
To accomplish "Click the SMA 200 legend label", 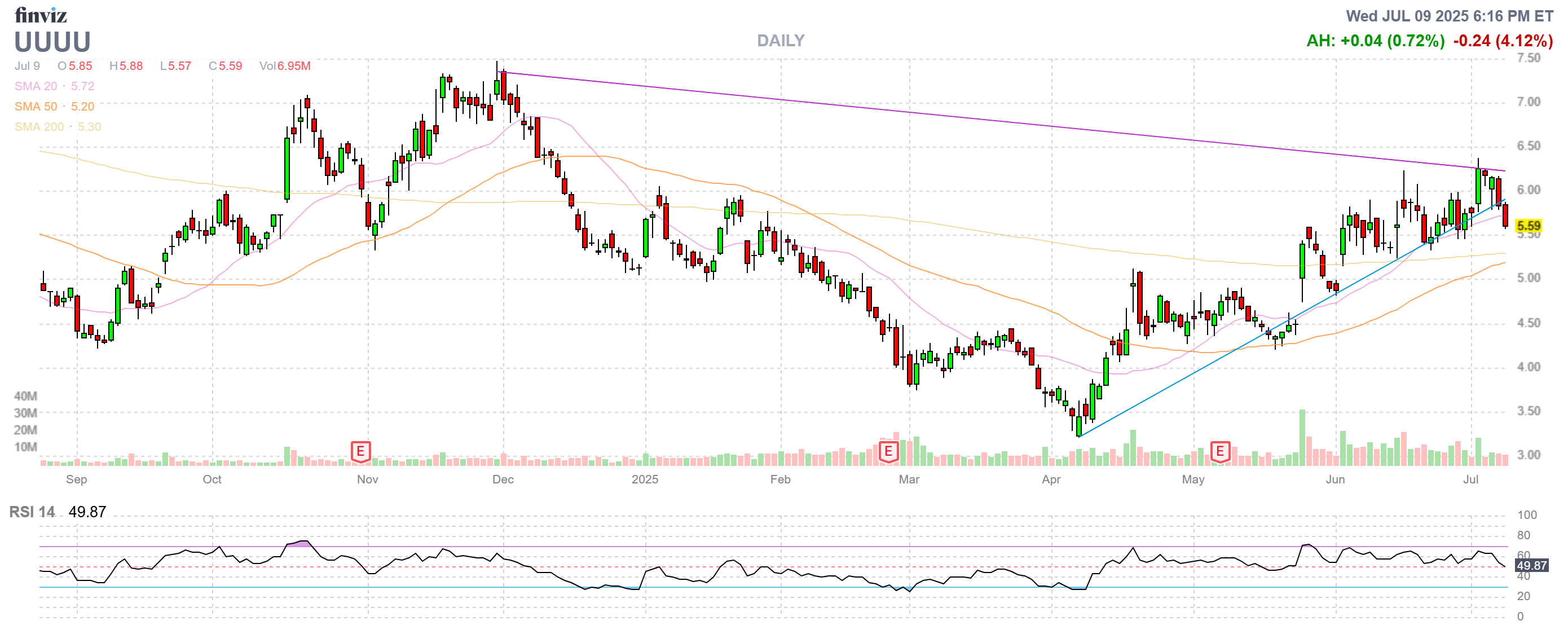I will (39, 126).
